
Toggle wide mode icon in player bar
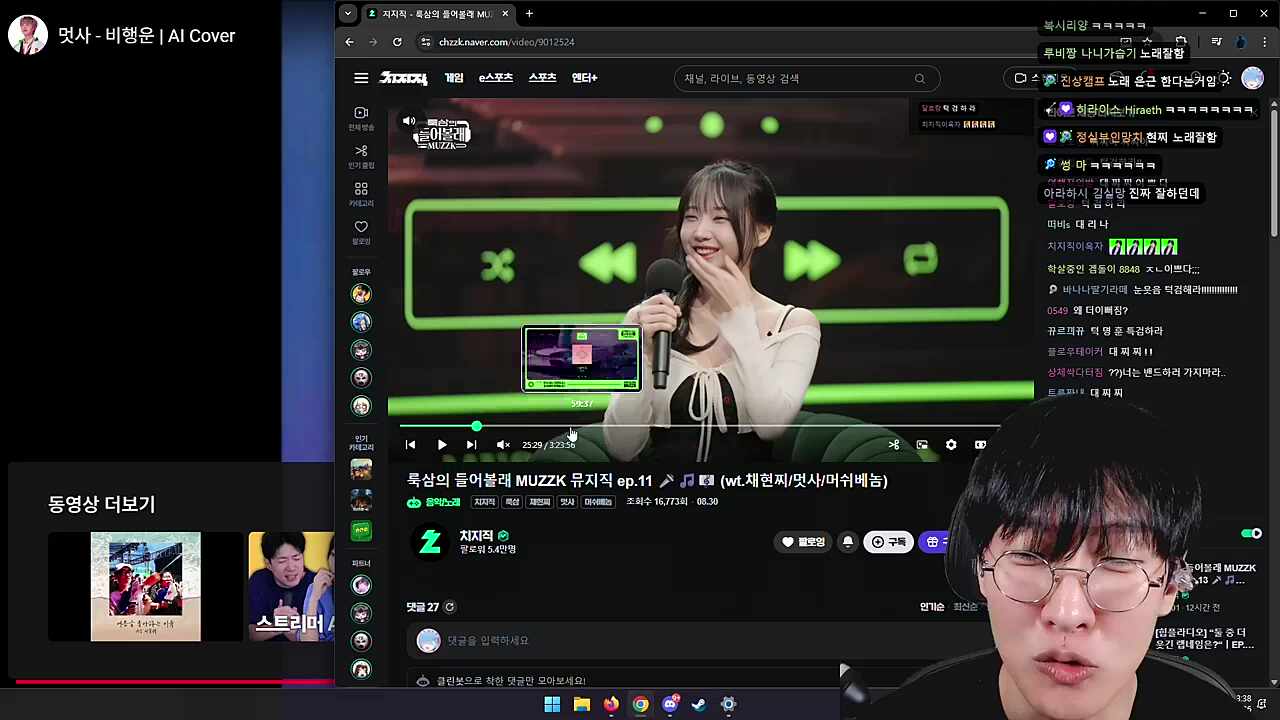coord(980,444)
